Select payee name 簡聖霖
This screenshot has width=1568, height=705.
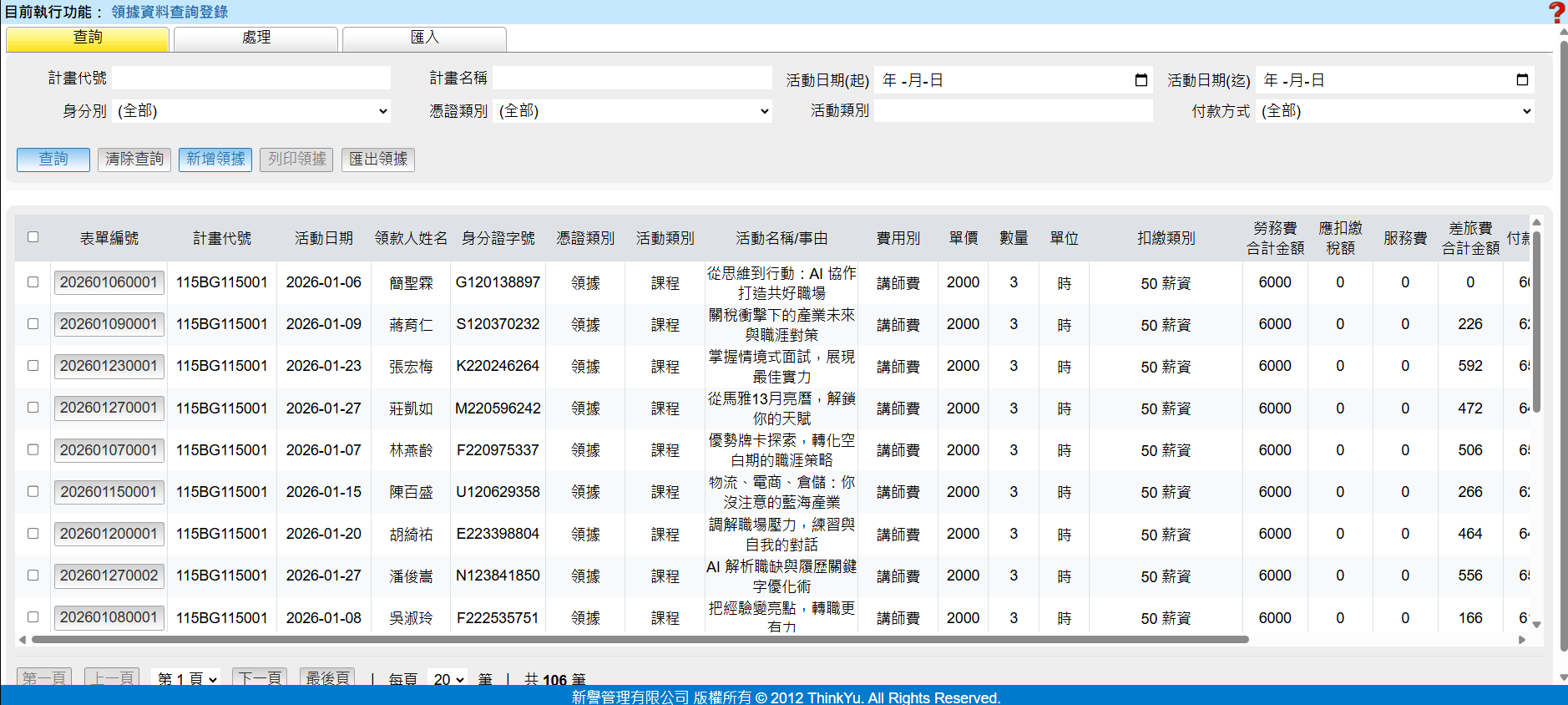pos(411,283)
